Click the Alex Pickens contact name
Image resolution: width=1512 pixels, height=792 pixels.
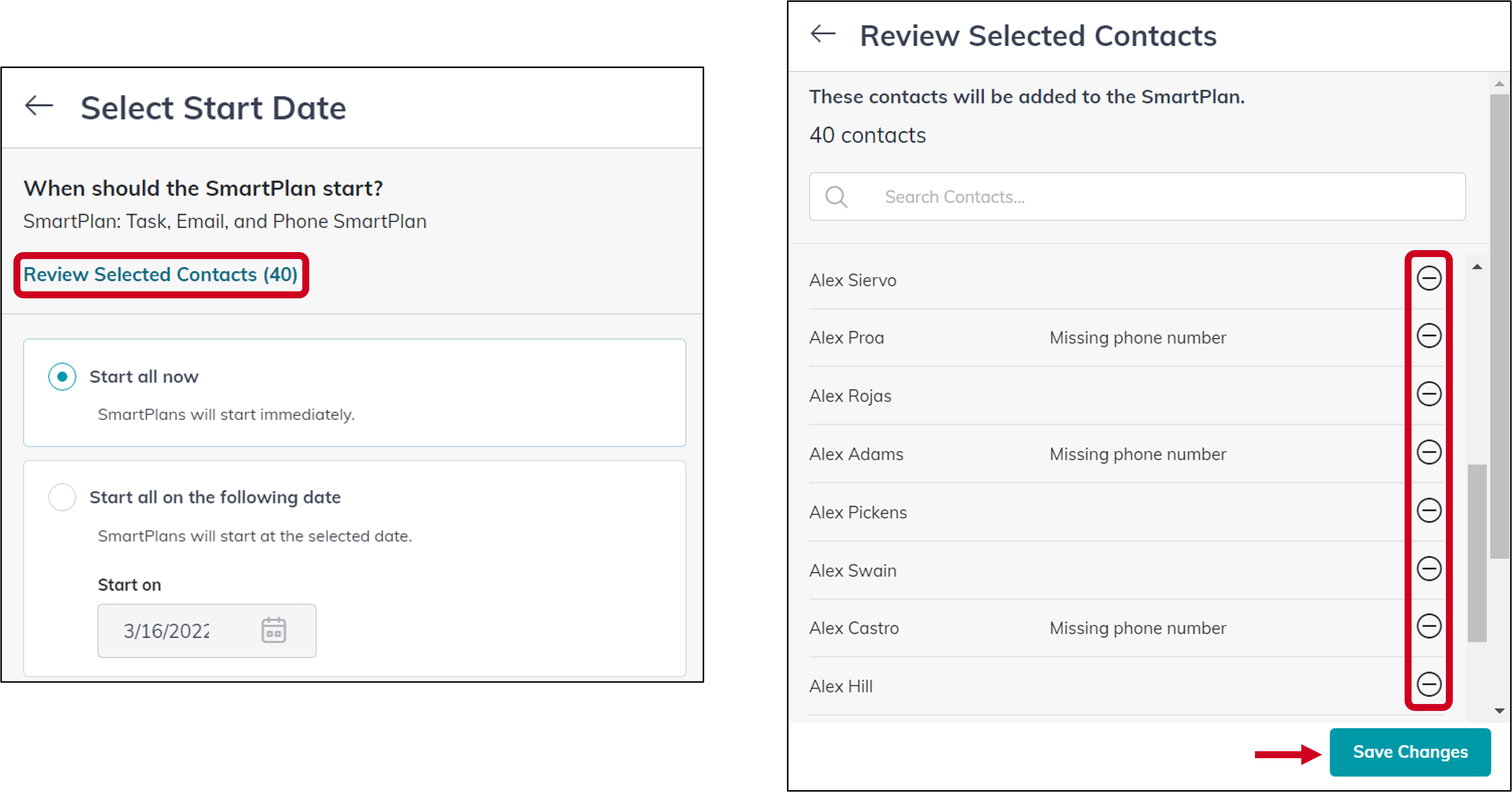(858, 512)
